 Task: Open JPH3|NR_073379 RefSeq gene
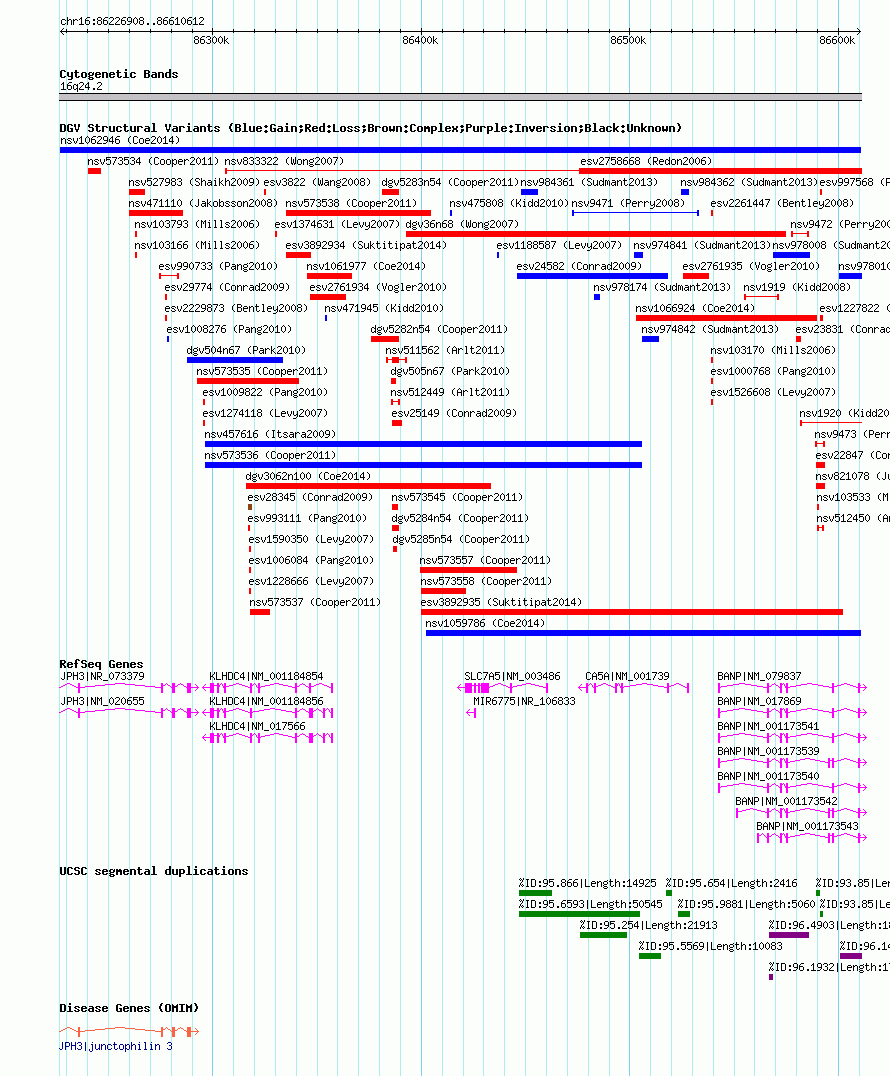click(102, 677)
